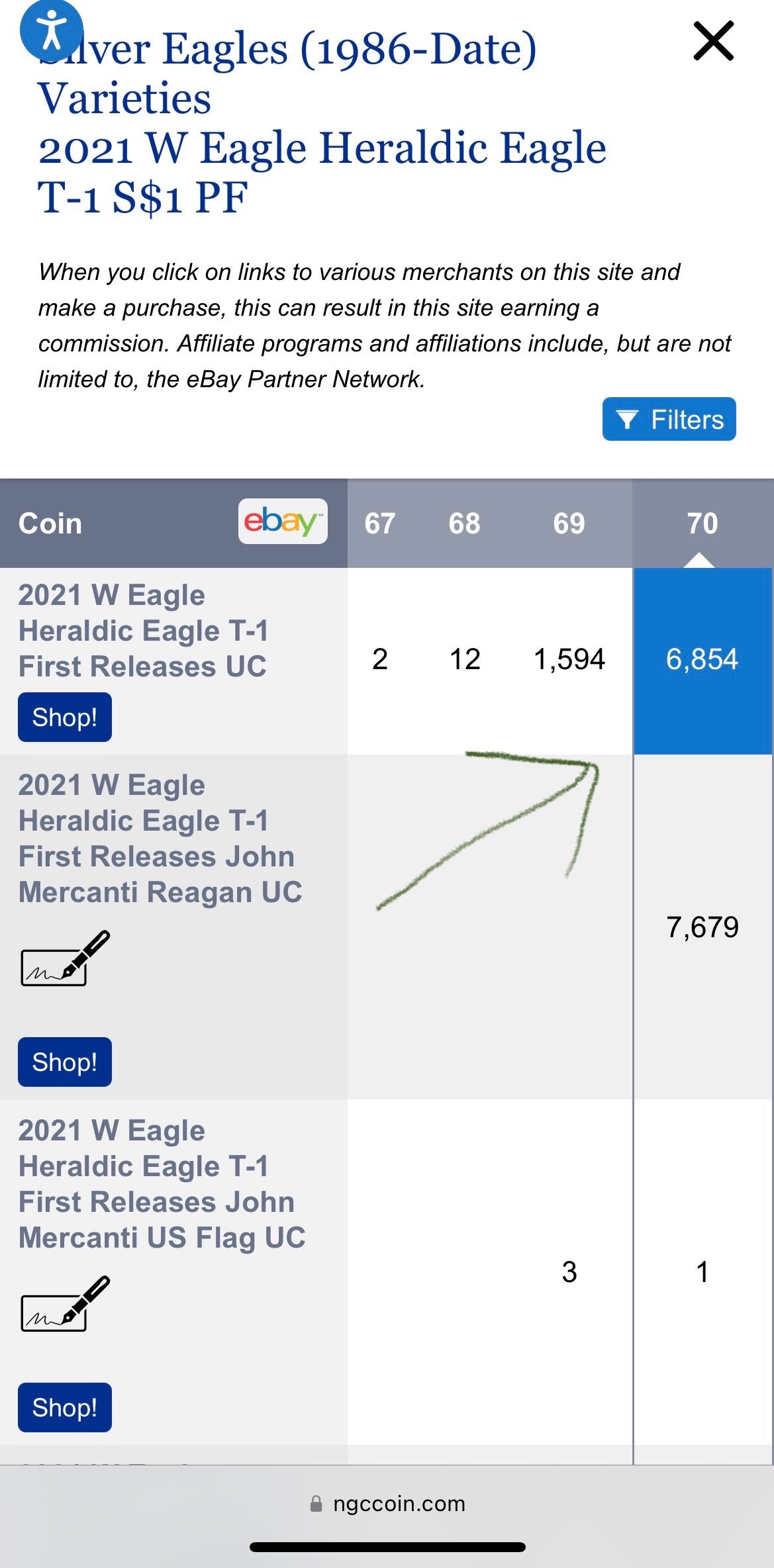Click the sort triangle under the 70 column
The image size is (774, 1568).
[700, 561]
